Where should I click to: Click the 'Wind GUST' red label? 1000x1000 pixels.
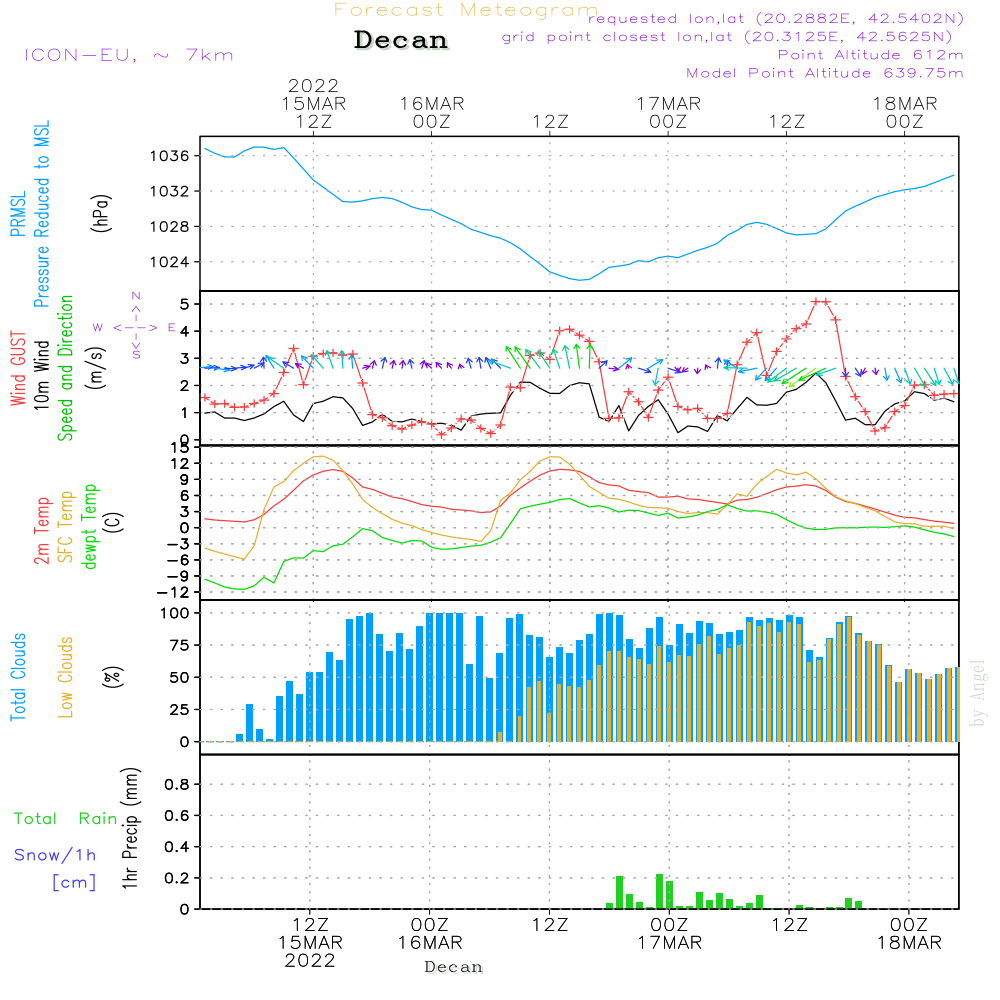[18, 368]
